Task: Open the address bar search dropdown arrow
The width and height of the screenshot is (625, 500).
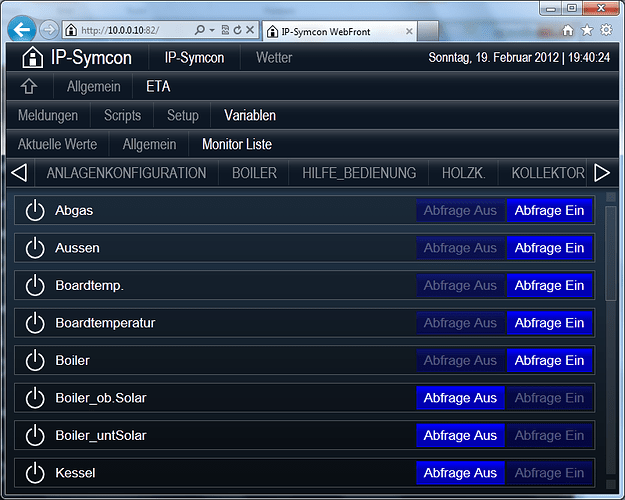Action: point(212,30)
